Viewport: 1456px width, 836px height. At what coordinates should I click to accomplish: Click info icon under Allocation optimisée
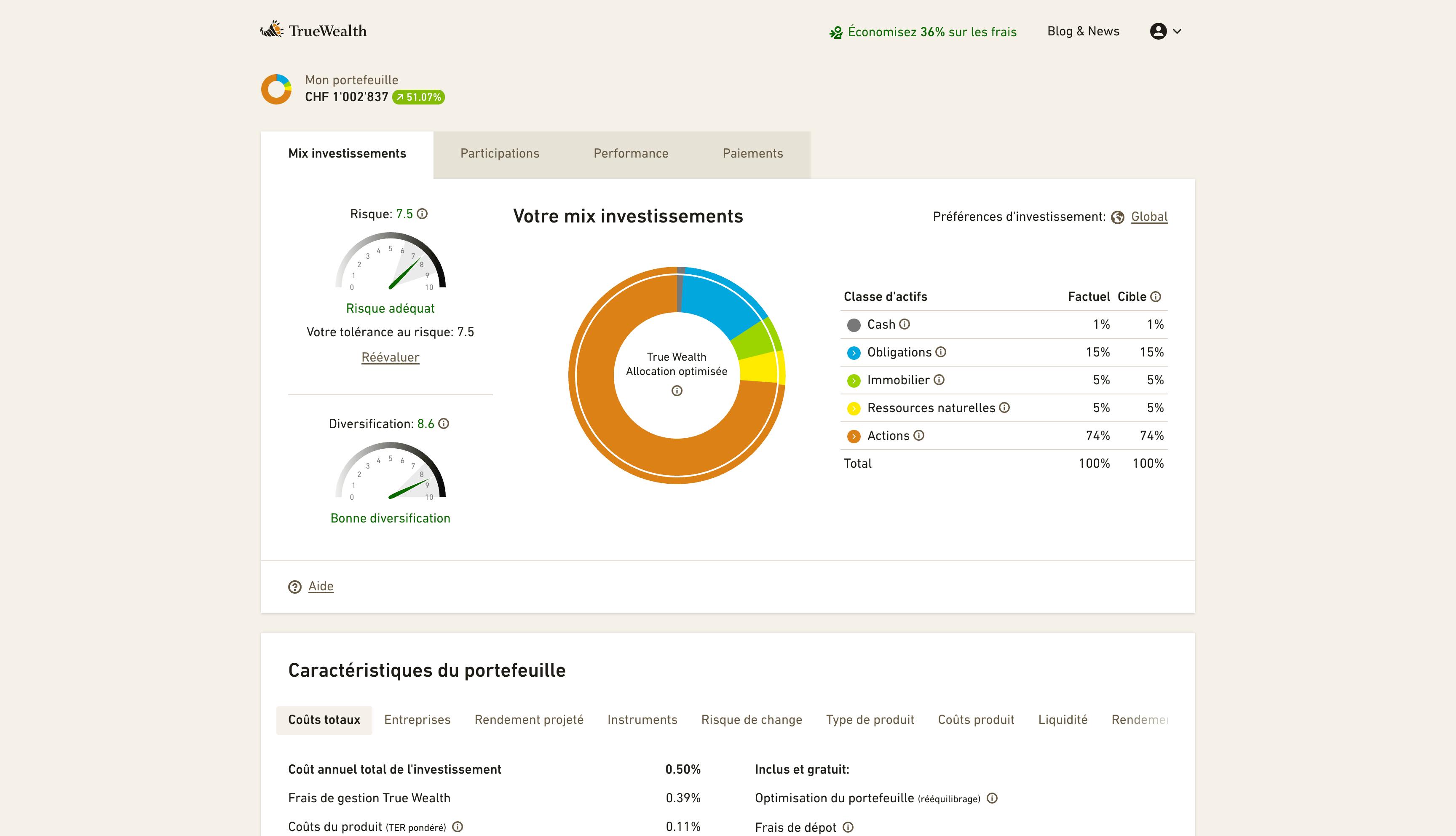[x=677, y=391]
